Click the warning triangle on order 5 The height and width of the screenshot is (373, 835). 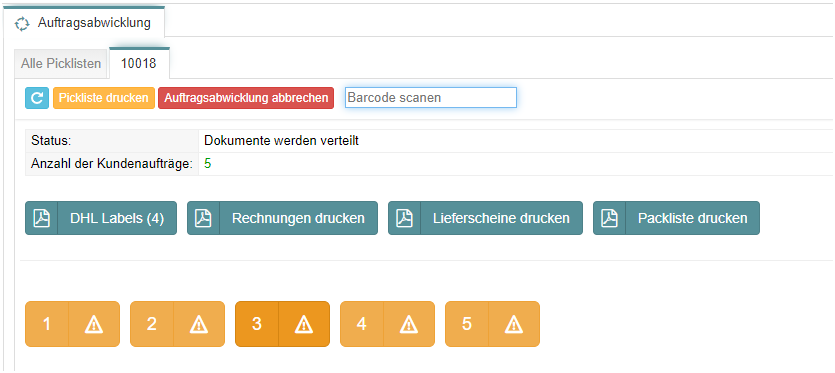click(514, 324)
